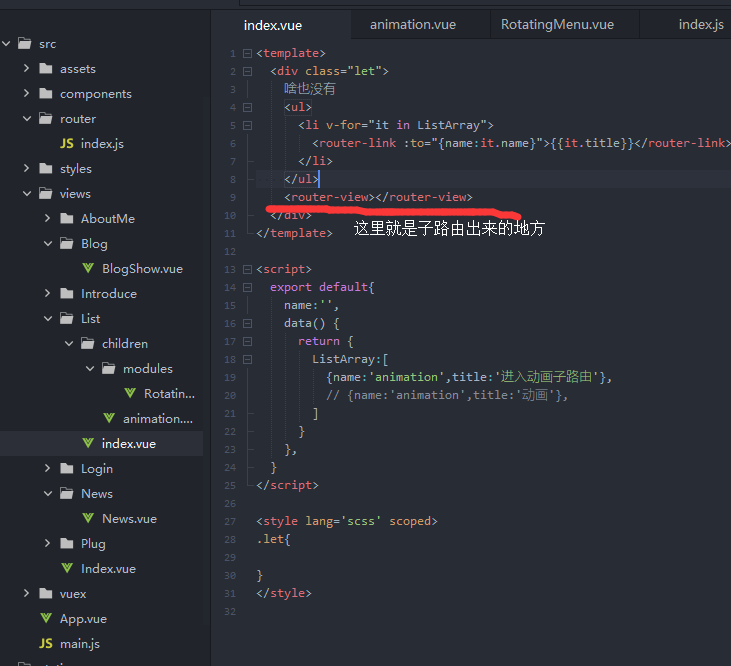Fold the return block on line 17

pyautogui.click(x=248, y=342)
